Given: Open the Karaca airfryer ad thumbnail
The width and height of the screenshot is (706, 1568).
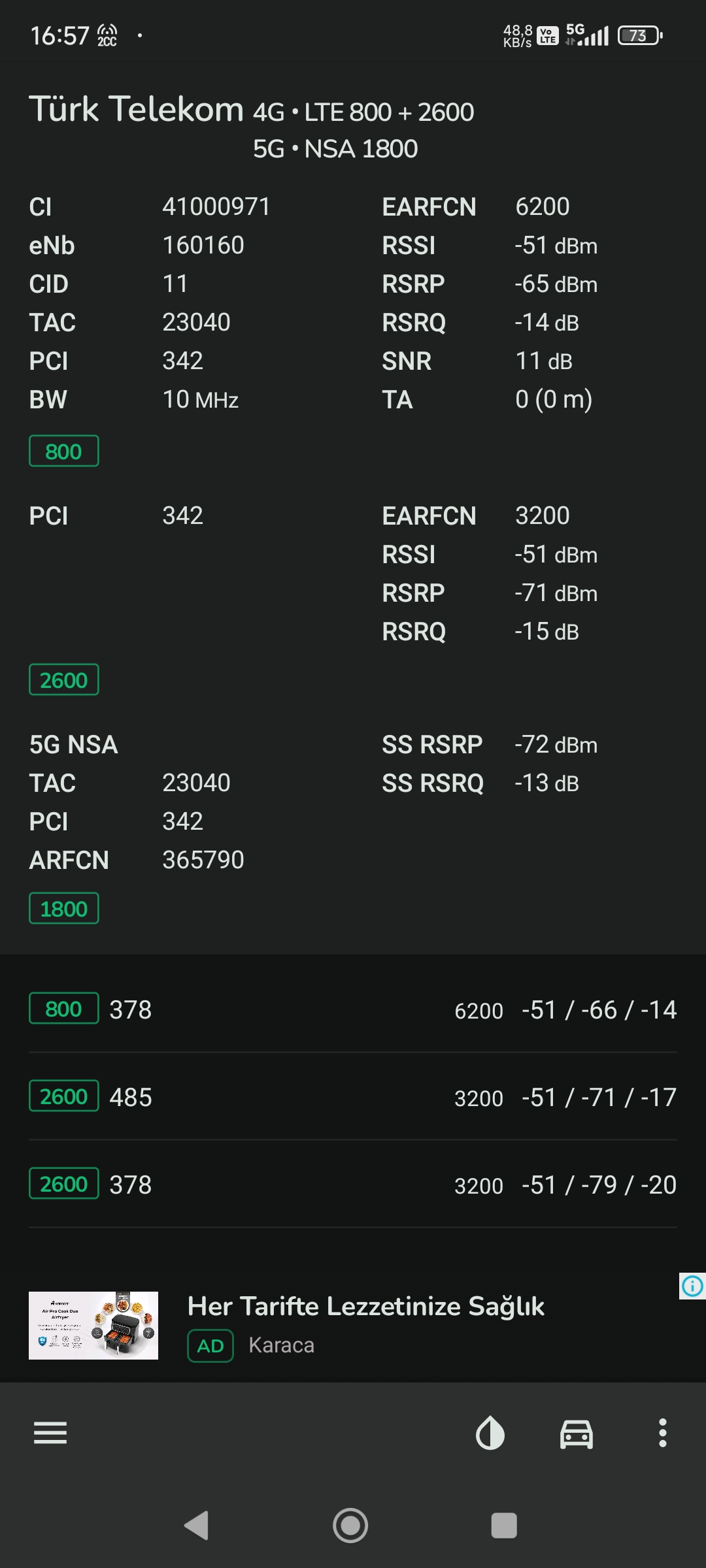Looking at the screenshot, I should (x=93, y=1326).
